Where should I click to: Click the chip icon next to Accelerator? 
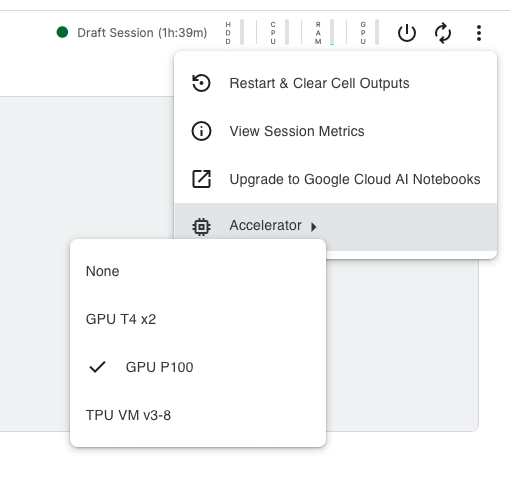(201, 227)
